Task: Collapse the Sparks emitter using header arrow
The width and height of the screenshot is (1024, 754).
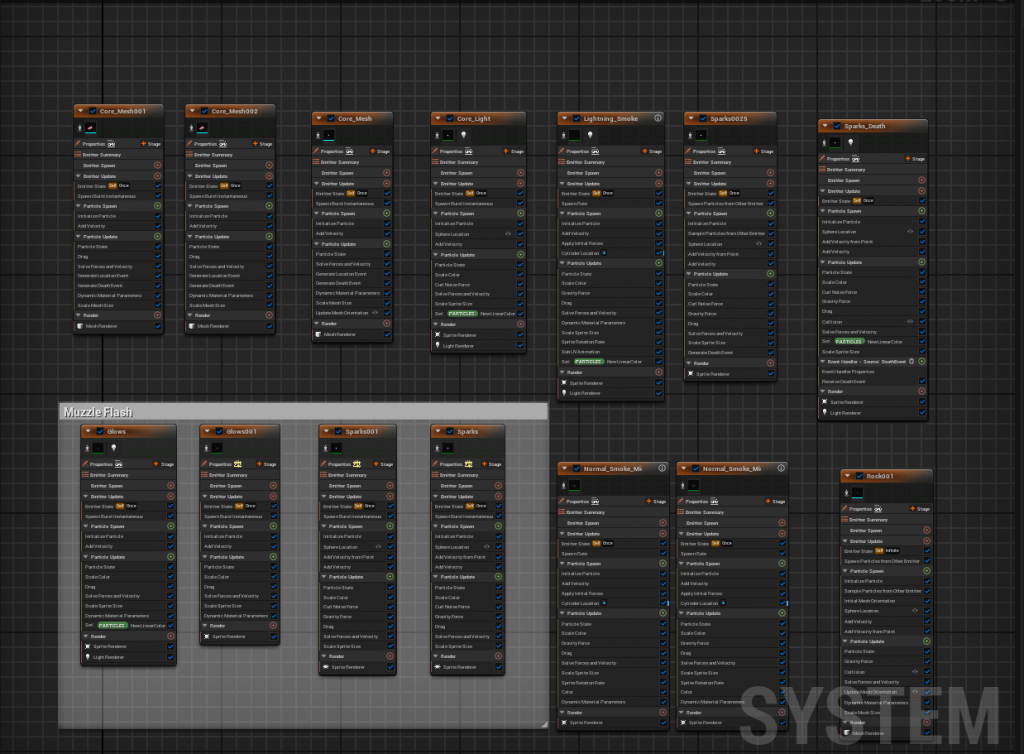Action: click(x=436, y=432)
